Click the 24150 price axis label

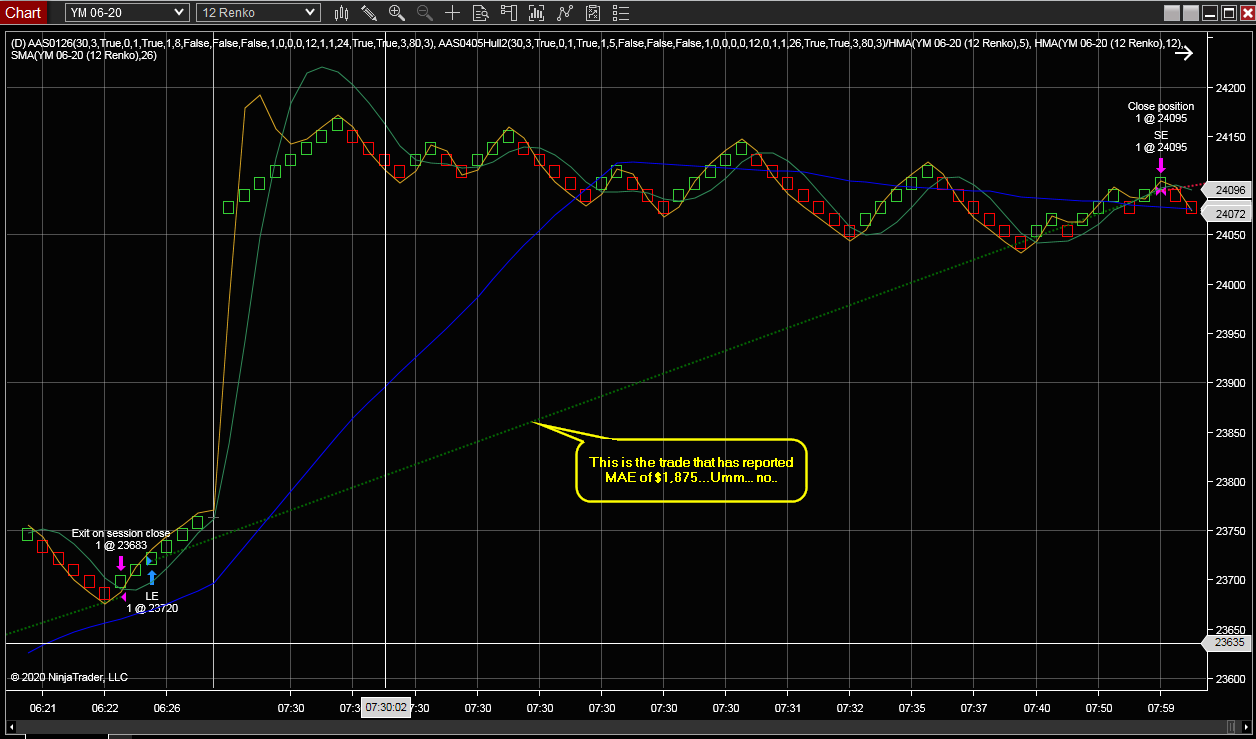point(1231,137)
